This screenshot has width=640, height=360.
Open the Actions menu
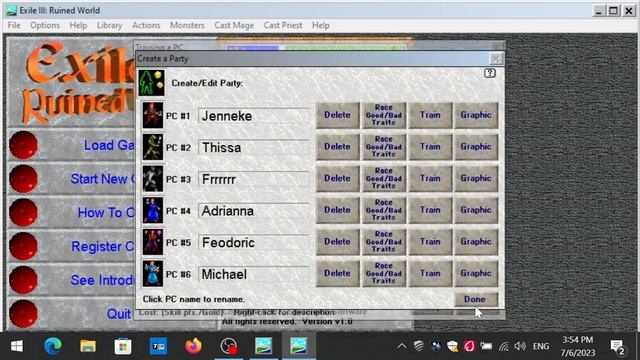(146, 25)
